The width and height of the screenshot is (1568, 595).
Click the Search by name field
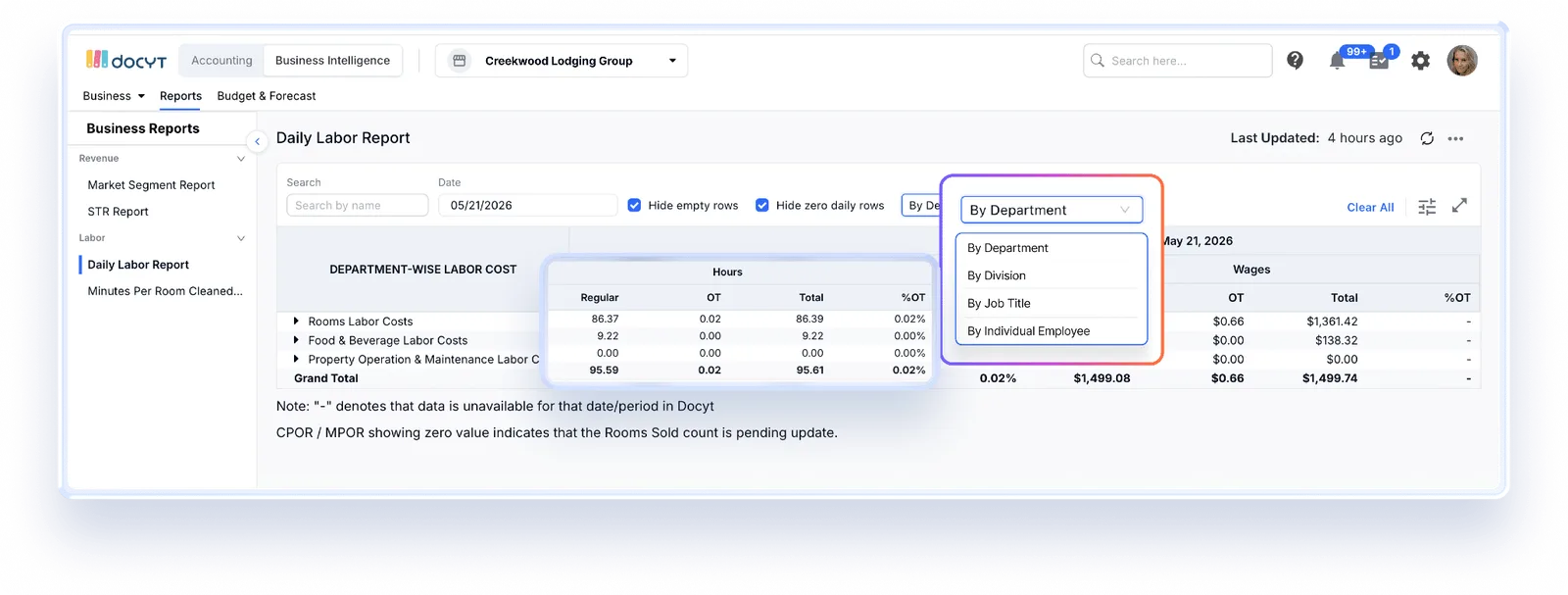pos(358,205)
